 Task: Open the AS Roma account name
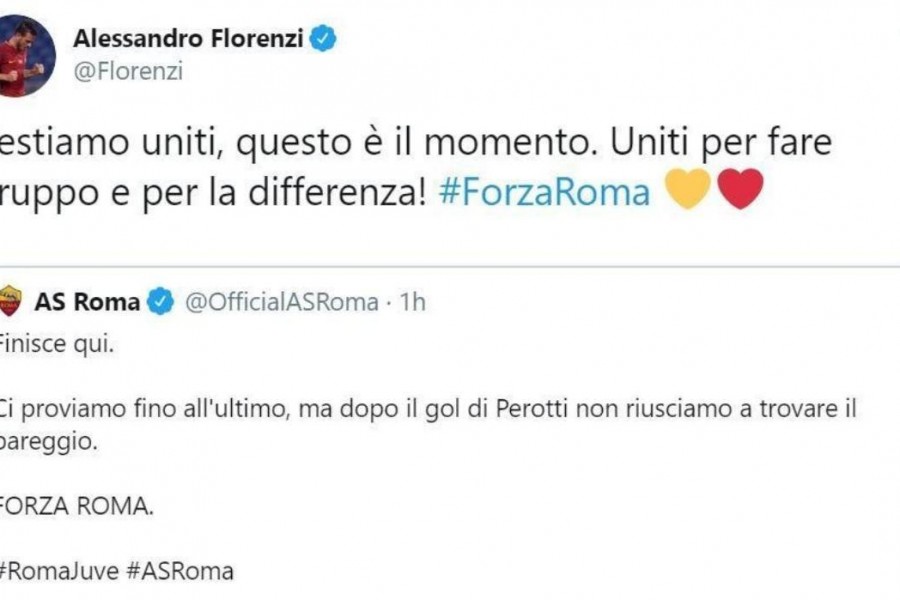[87, 301]
